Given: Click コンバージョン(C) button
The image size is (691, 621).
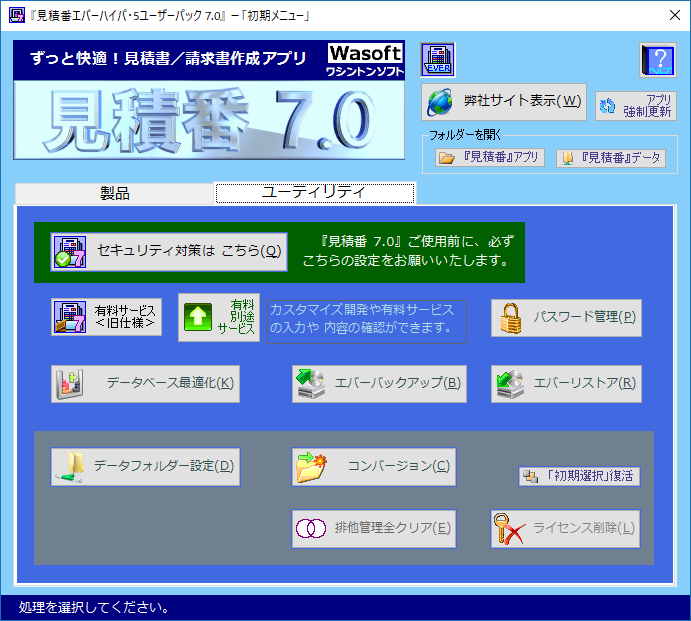Looking at the screenshot, I should click(374, 466).
